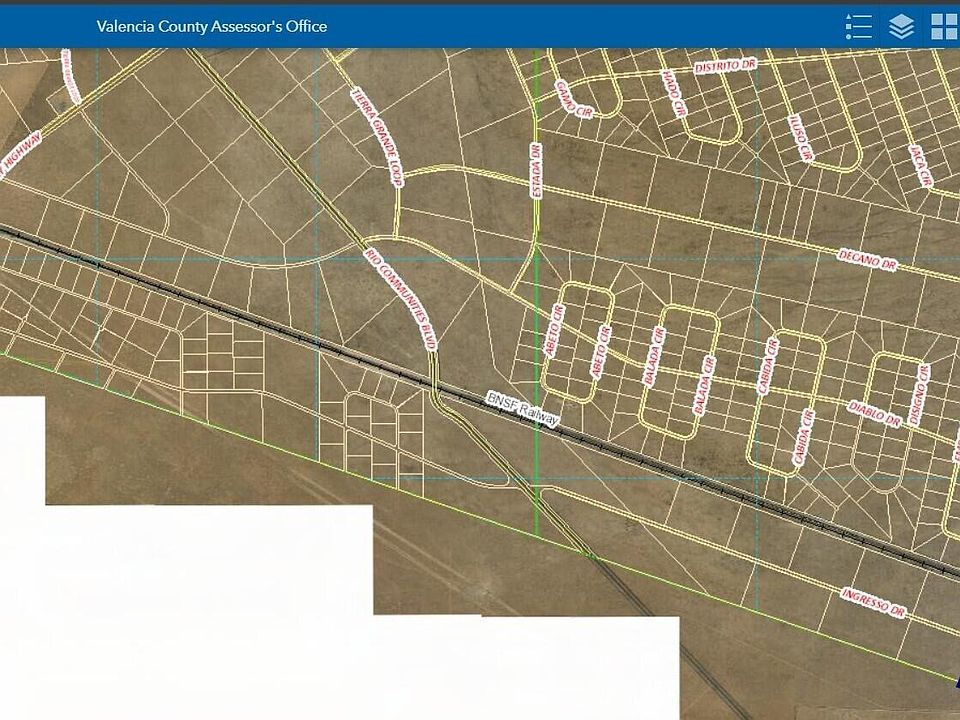Screen dimensions: 960x720
Task: Select the Jaca Cir street label
Action: 921,166
